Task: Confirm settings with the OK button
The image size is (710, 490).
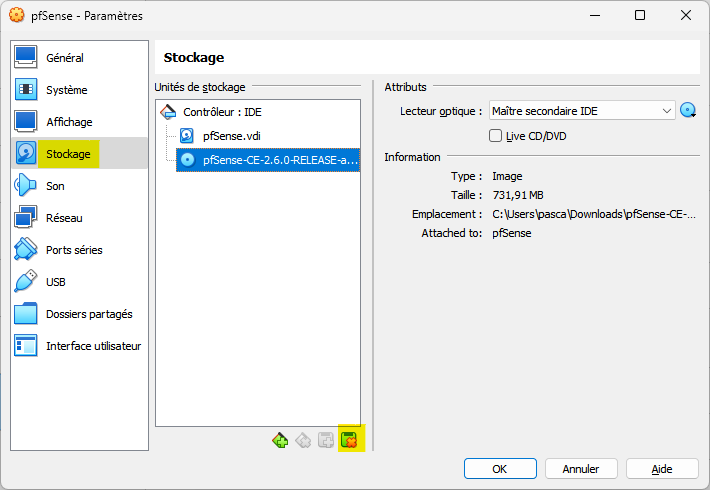Action: tap(500, 469)
